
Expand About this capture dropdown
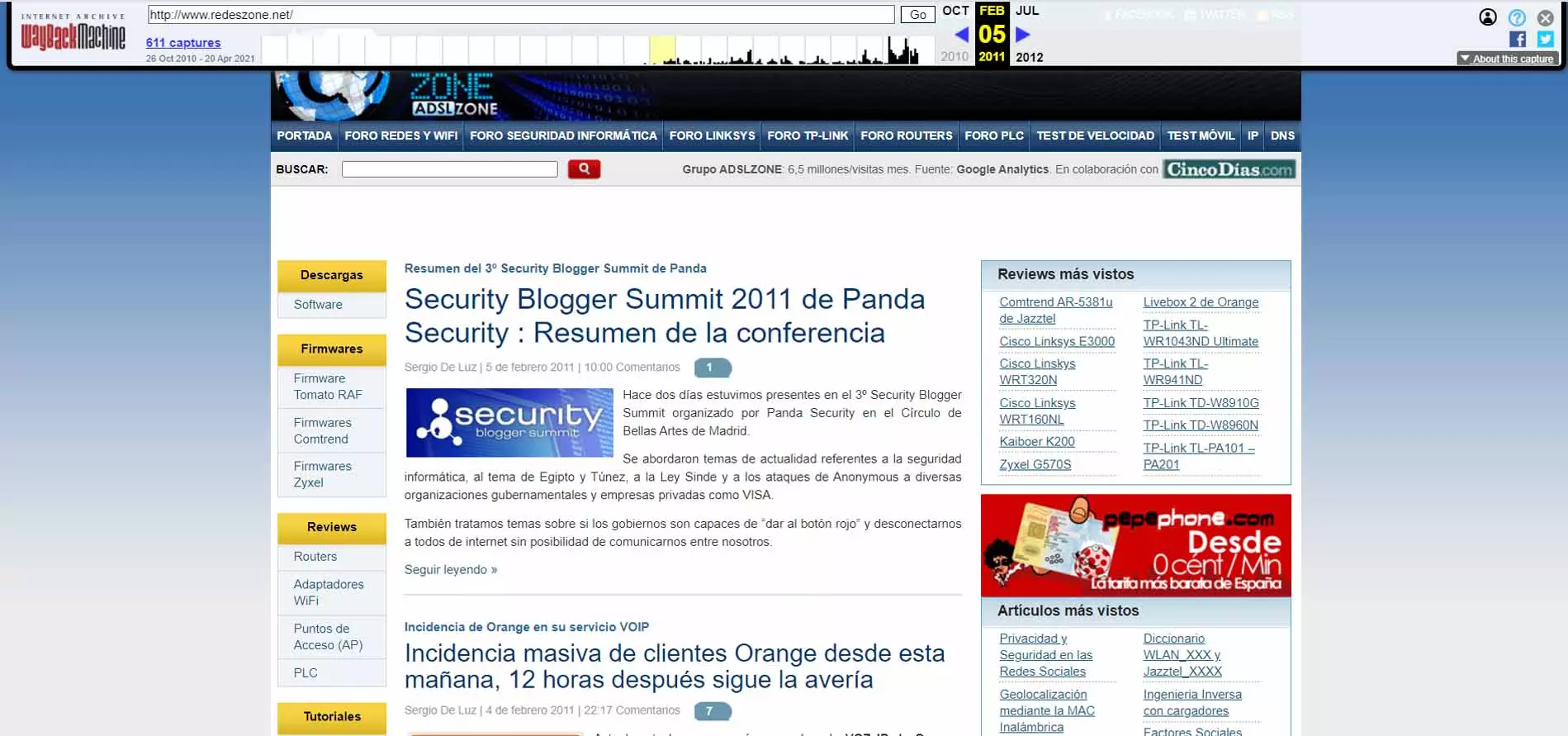tap(1507, 59)
